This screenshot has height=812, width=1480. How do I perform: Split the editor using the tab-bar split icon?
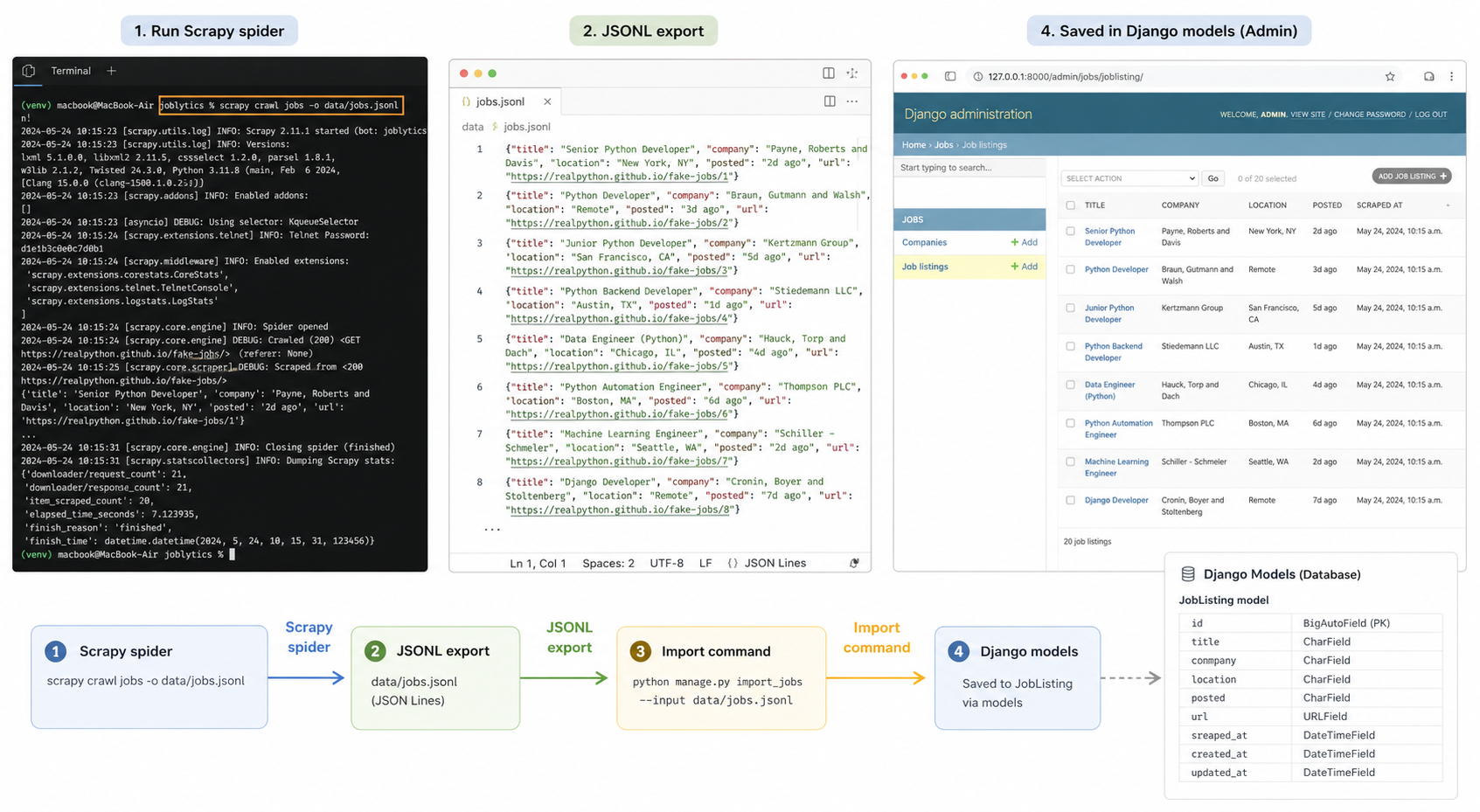click(830, 101)
